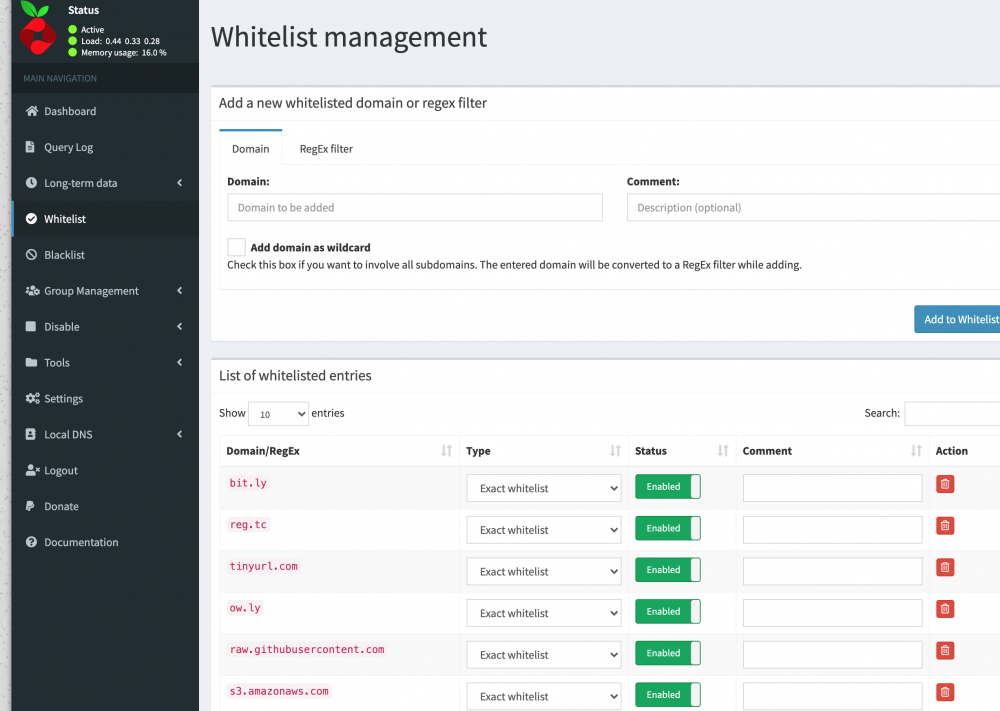Toggle Enabled status for reg.tc
The image size is (1000, 711).
(668, 528)
